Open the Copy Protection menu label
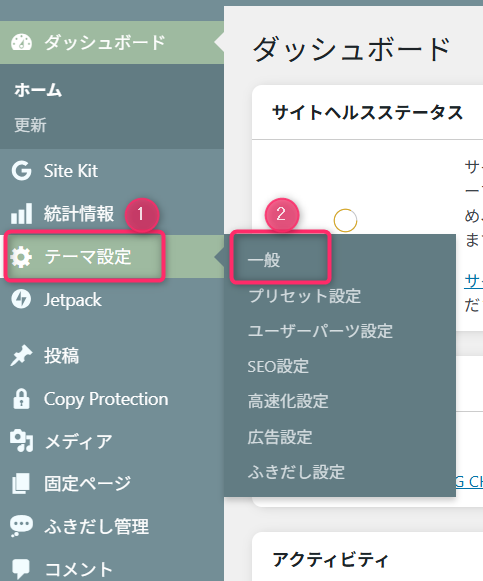This screenshot has height=581, width=483. click(x=106, y=399)
